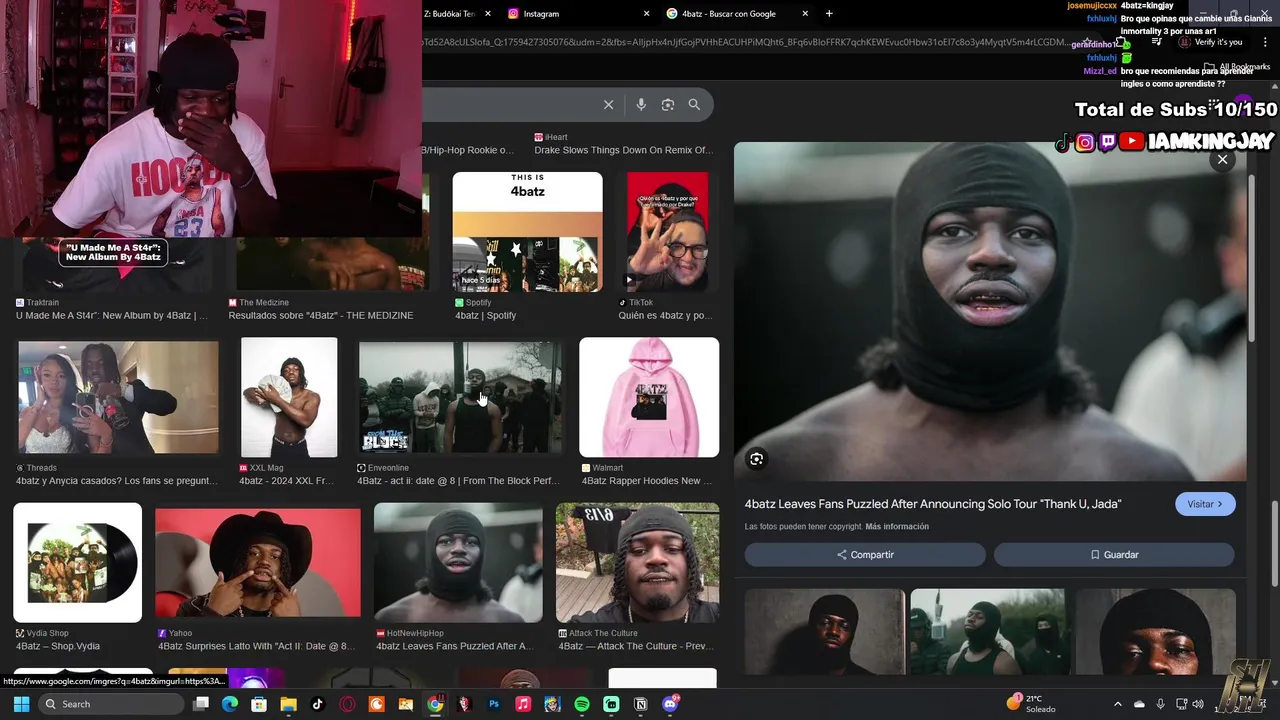Start voice search with microphone icon
The image size is (1280, 720).
point(641,104)
